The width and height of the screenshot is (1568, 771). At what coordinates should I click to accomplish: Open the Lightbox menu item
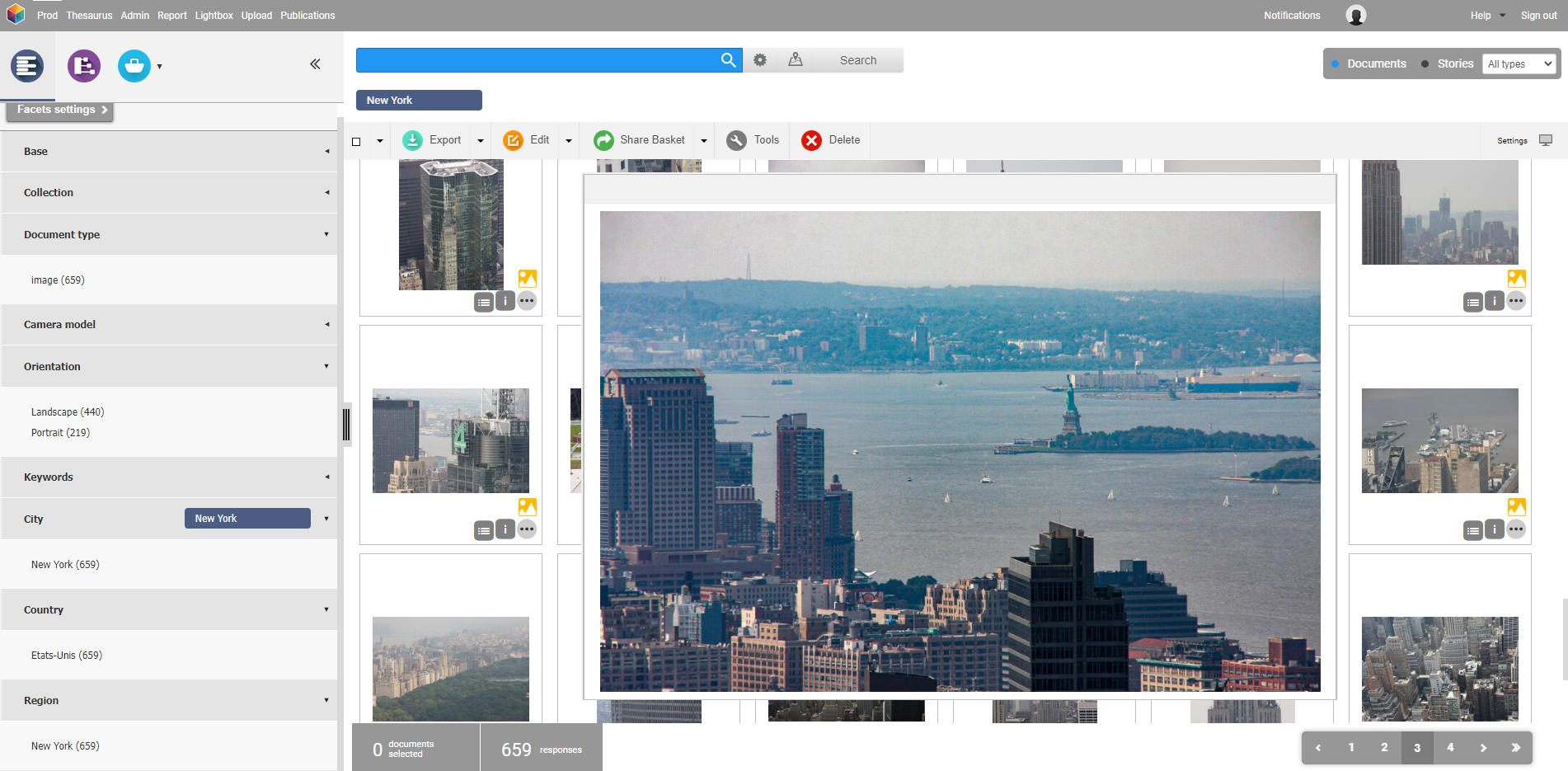pos(214,15)
